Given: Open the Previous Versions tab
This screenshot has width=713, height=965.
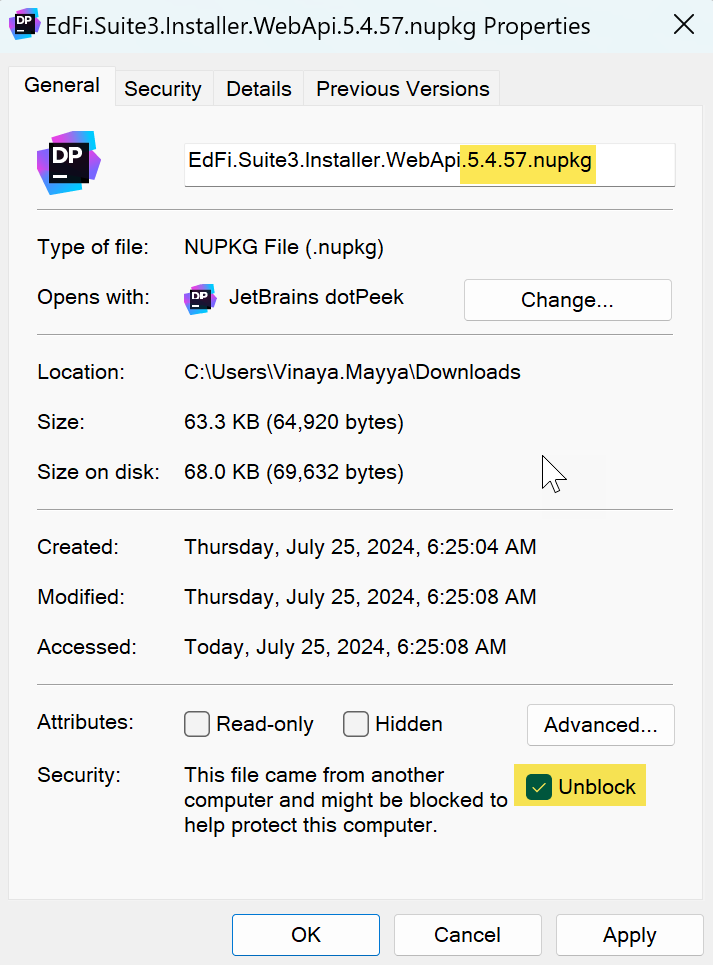Looking at the screenshot, I should (x=402, y=89).
